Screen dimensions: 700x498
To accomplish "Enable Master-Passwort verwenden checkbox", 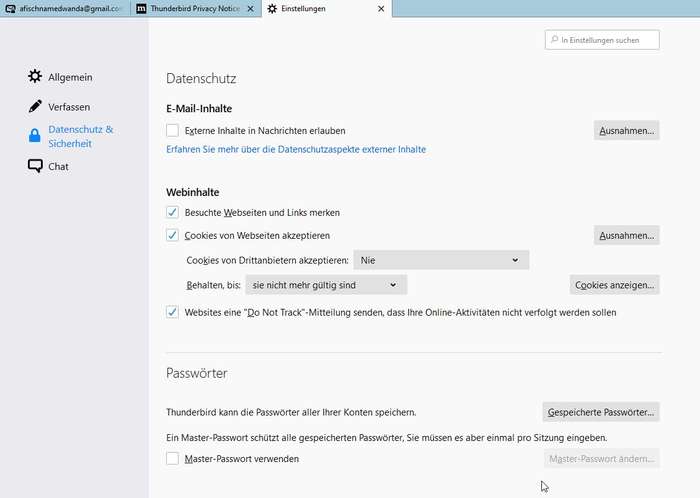I will coord(173,459).
